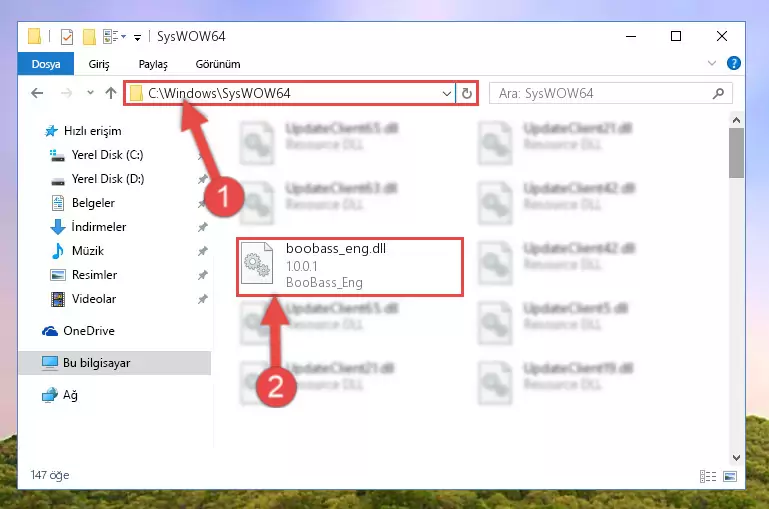
Task: Open İndirmeler folder in sidebar
Action: tap(99, 227)
